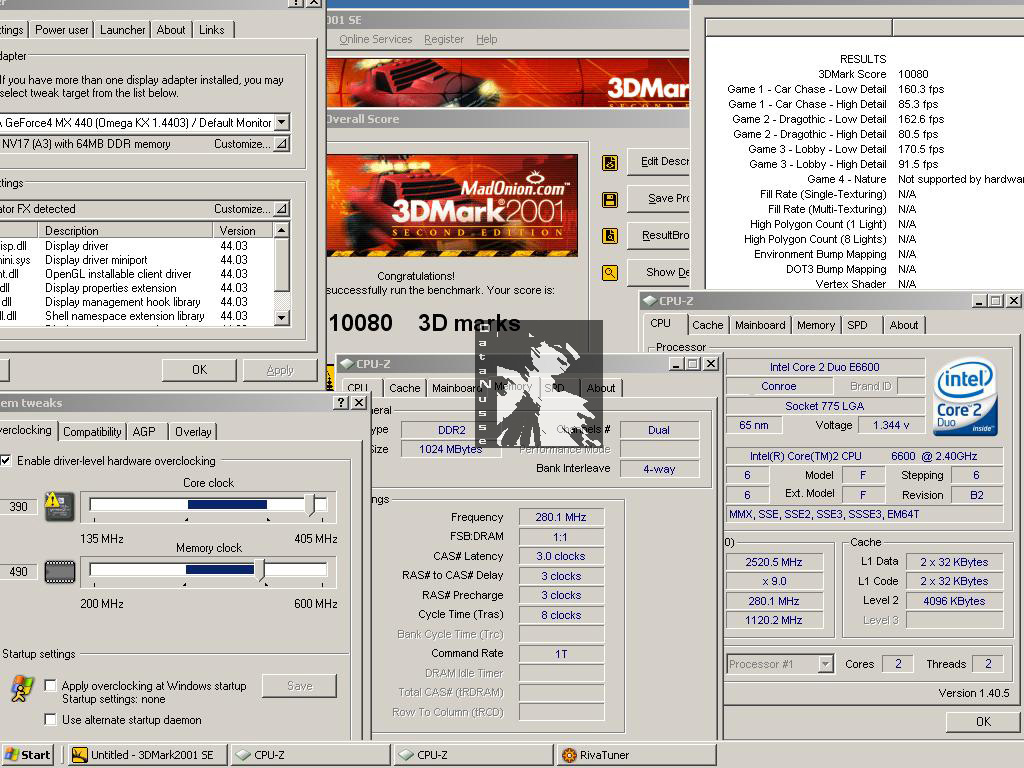Click the Intel Core 2 Duo logo
Viewport: 1024px width, 768px height.
(x=966, y=396)
